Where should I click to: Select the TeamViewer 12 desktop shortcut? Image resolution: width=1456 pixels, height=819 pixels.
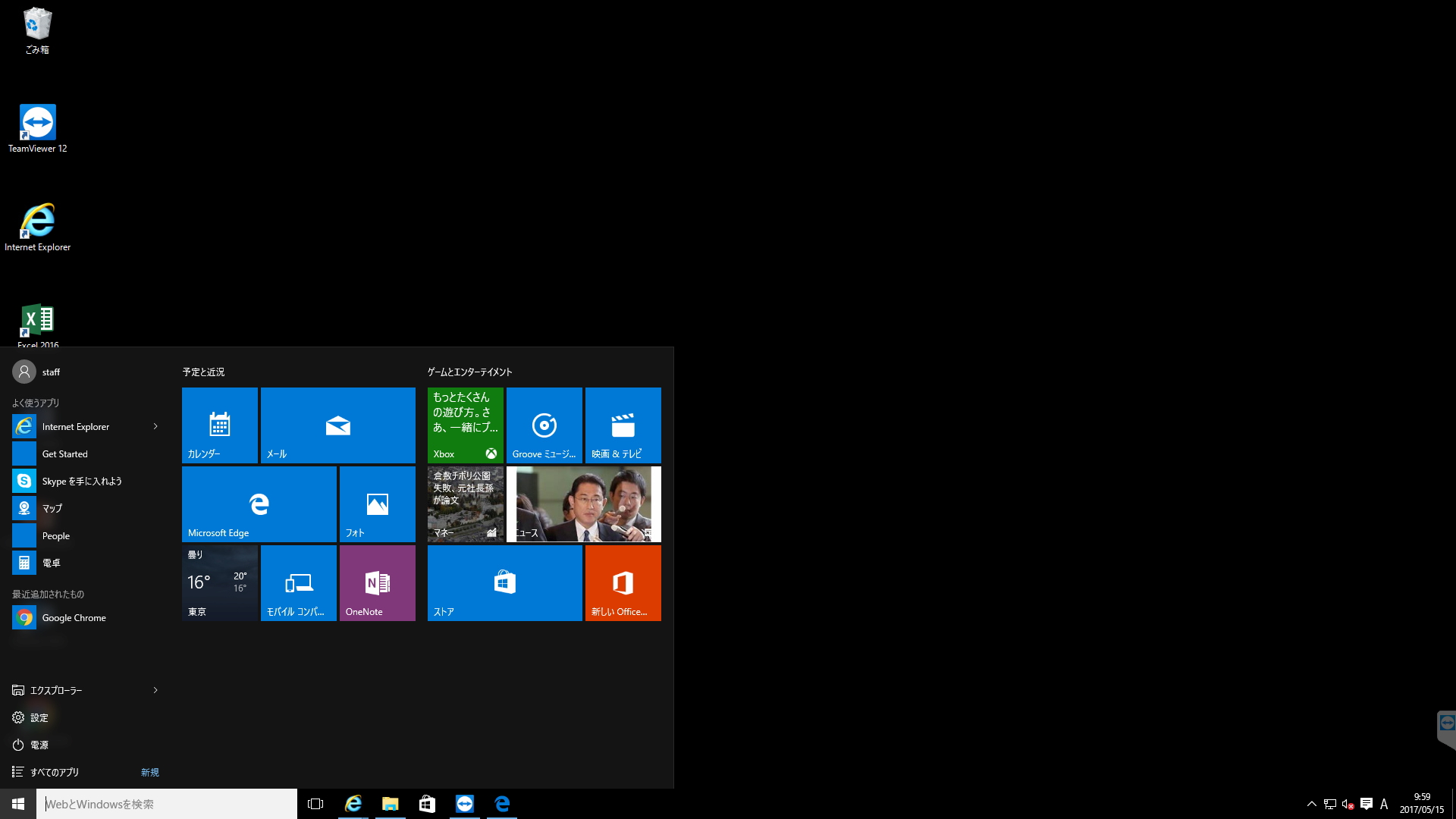point(37,128)
